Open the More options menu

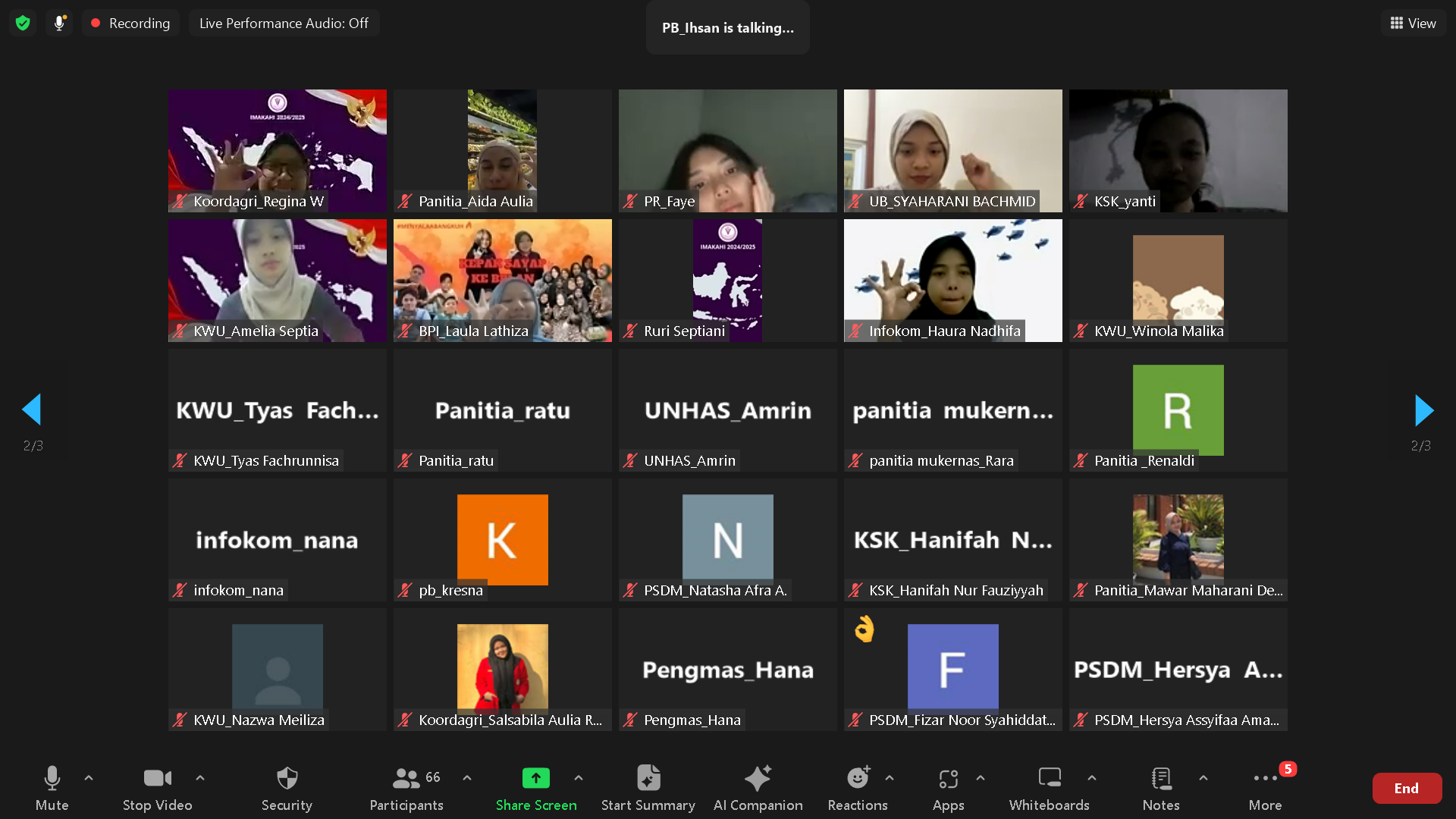pyautogui.click(x=1265, y=779)
